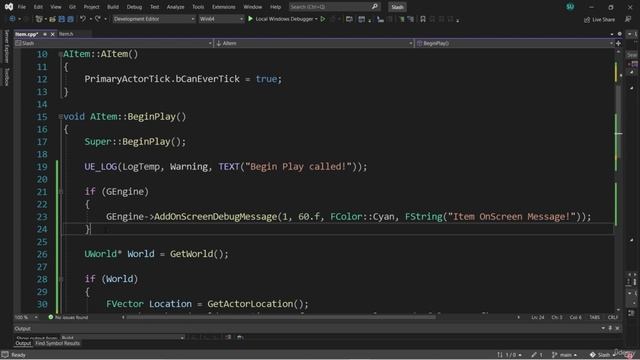Open the Toolbox side tab
Image resolution: width=640 pixels, height=360 pixels.
pyautogui.click(x=6, y=77)
